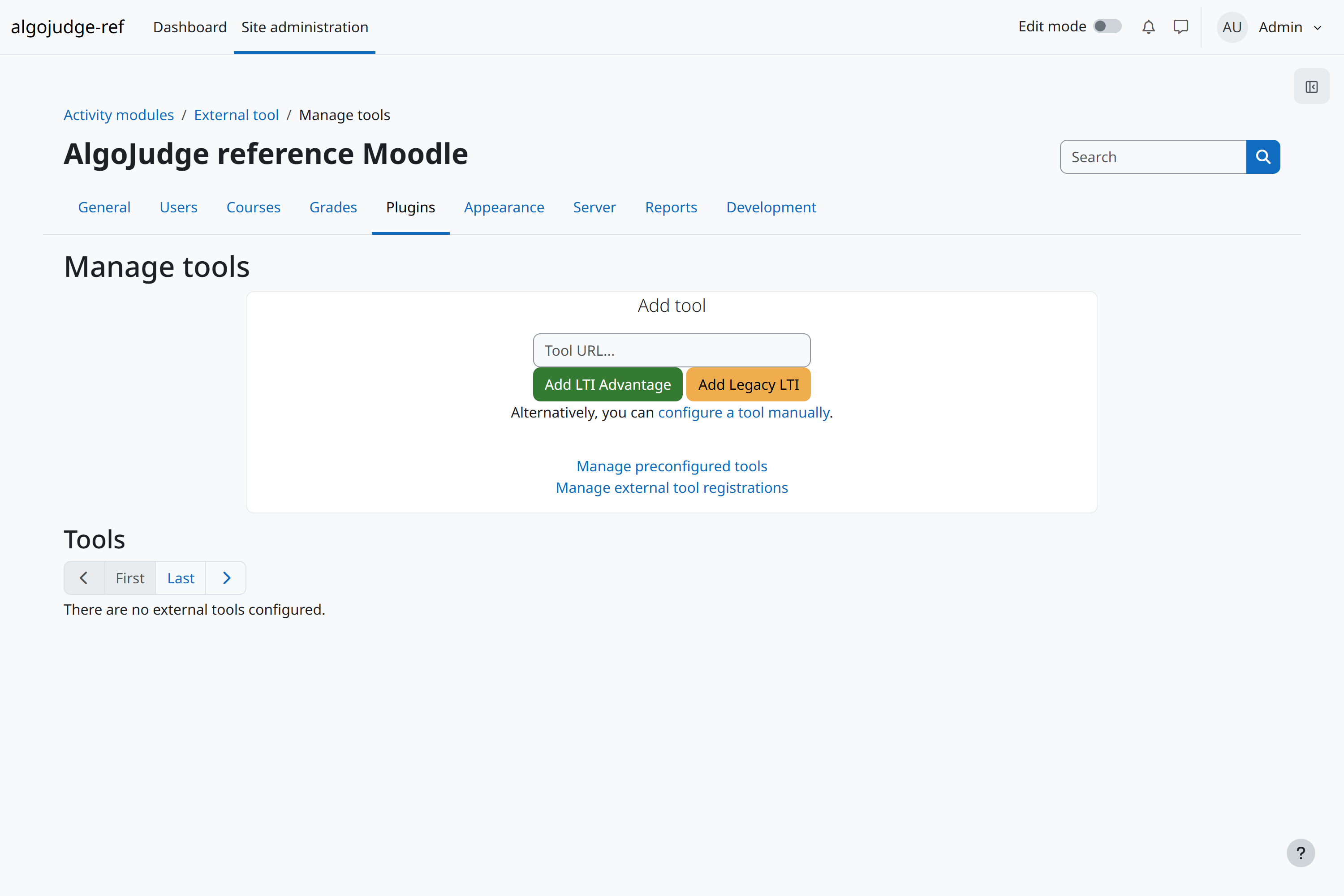Focus the site admin Search field
The height and width of the screenshot is (896, 1344).
(1153, 156)
